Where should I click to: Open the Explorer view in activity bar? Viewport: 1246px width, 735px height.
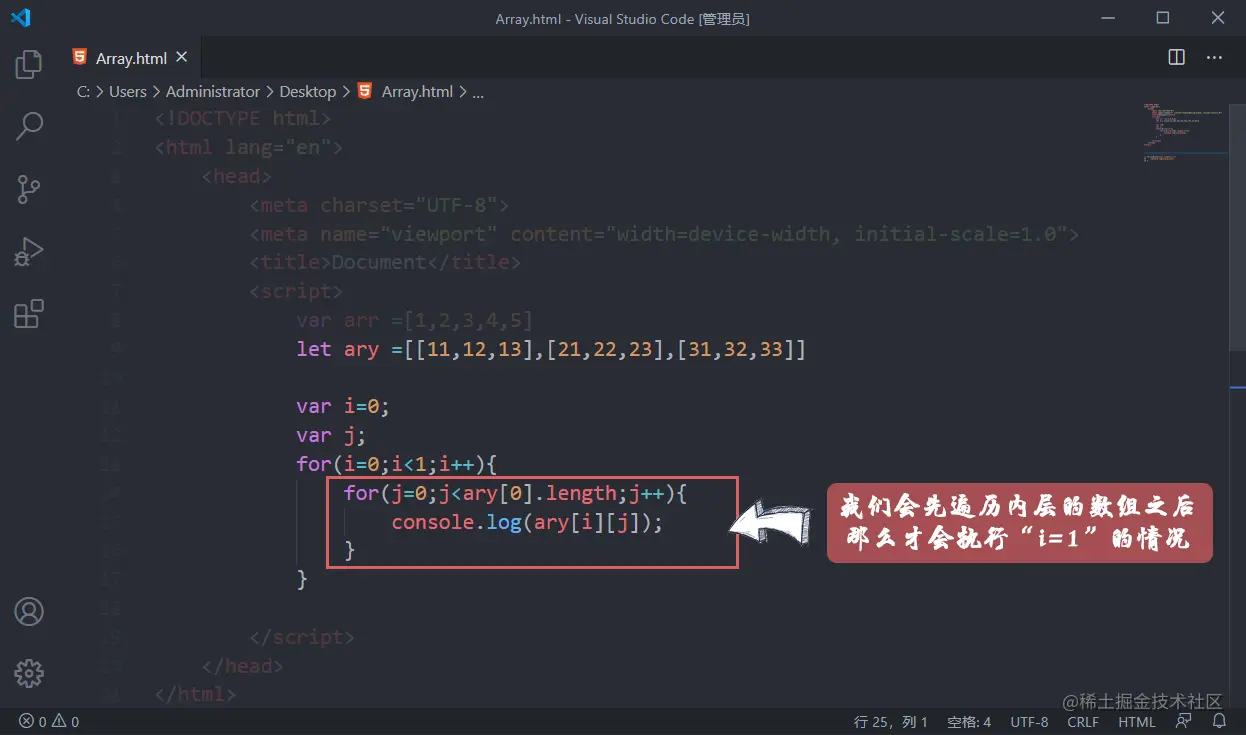pyautogui.click(x=29, y=64)
